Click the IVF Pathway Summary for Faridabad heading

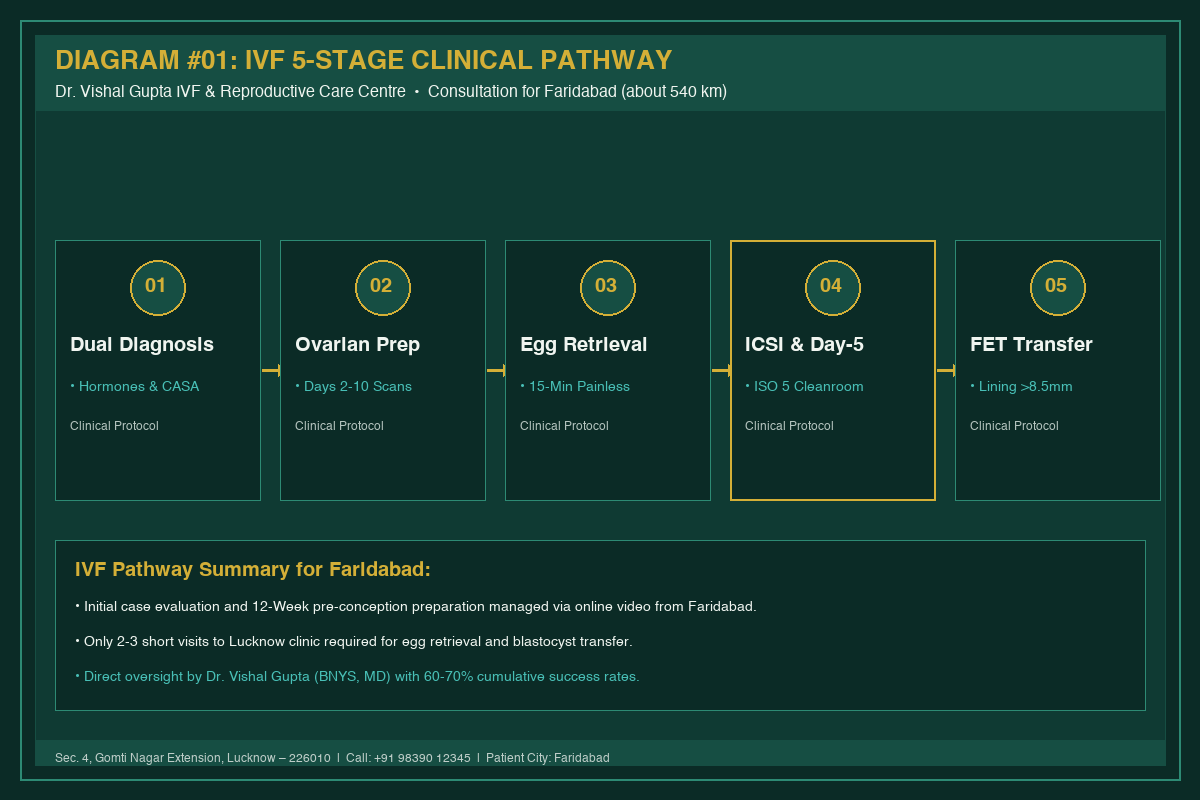pyautogui.click(x=252, y=569)
